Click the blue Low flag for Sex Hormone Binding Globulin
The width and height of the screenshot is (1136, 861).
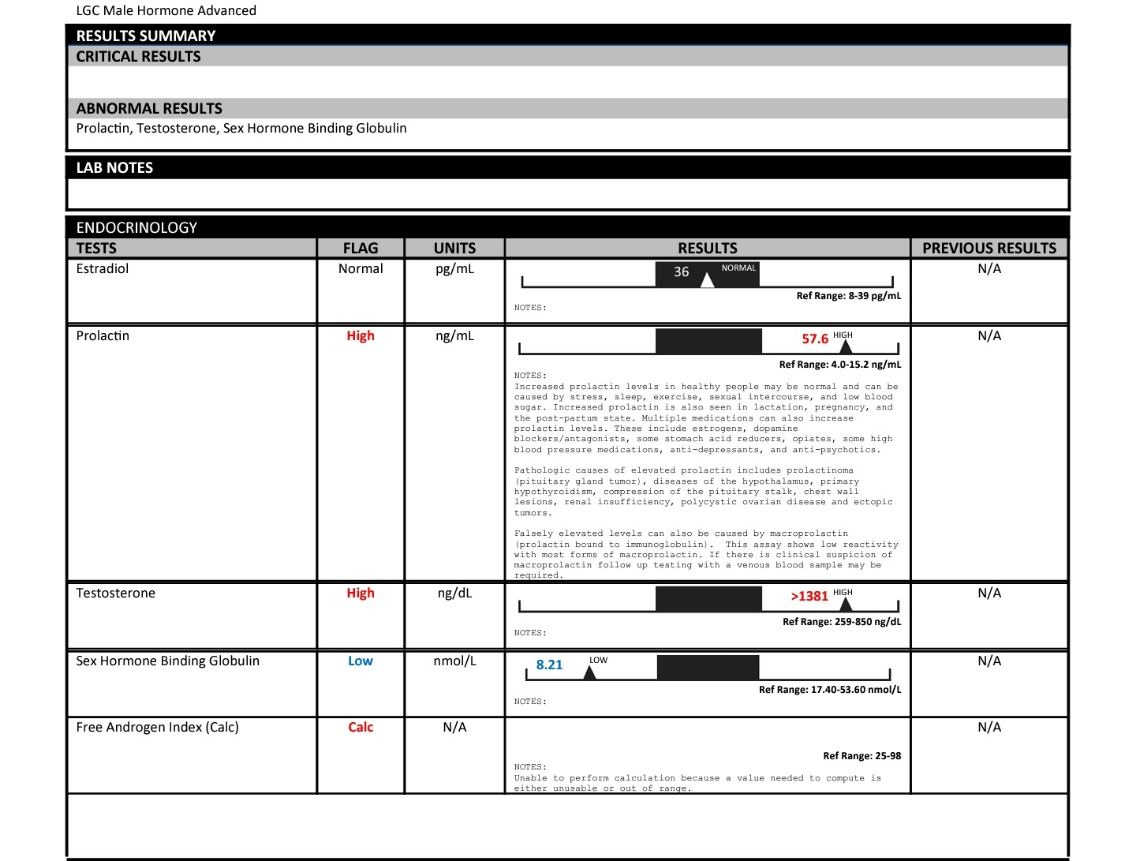360,661
